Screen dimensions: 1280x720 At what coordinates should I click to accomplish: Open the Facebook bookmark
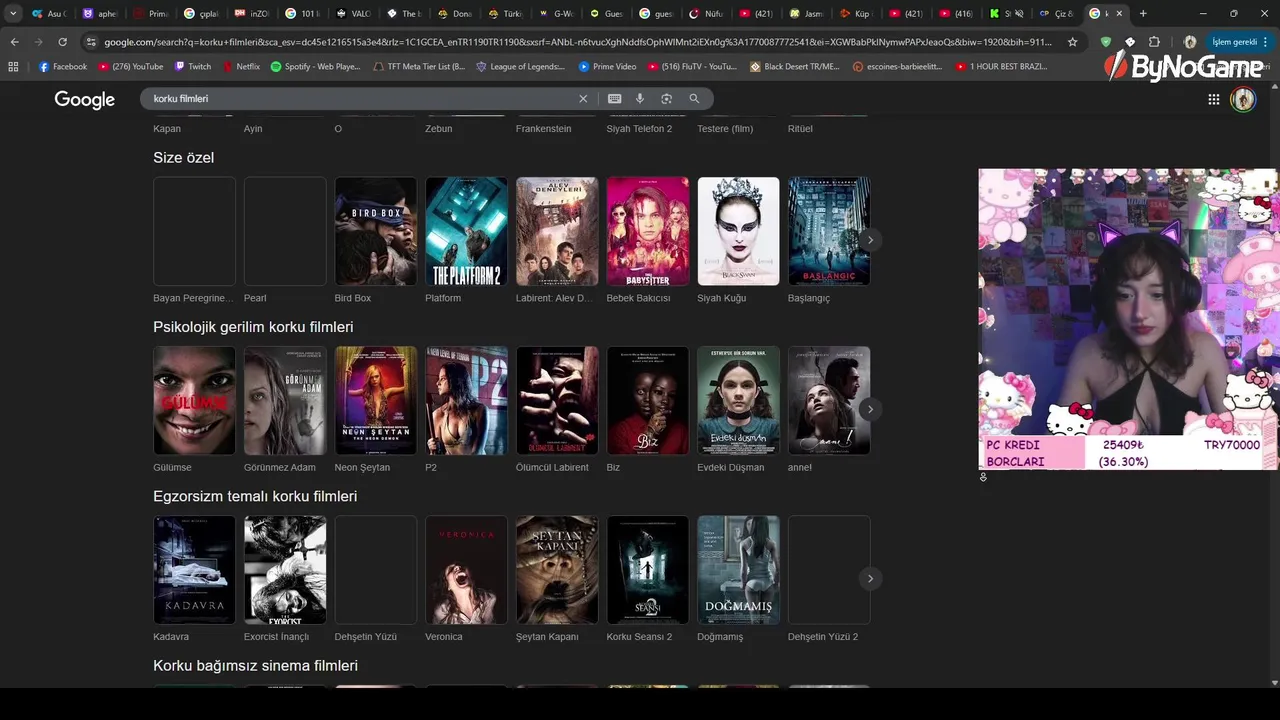[x=63, y=66]
